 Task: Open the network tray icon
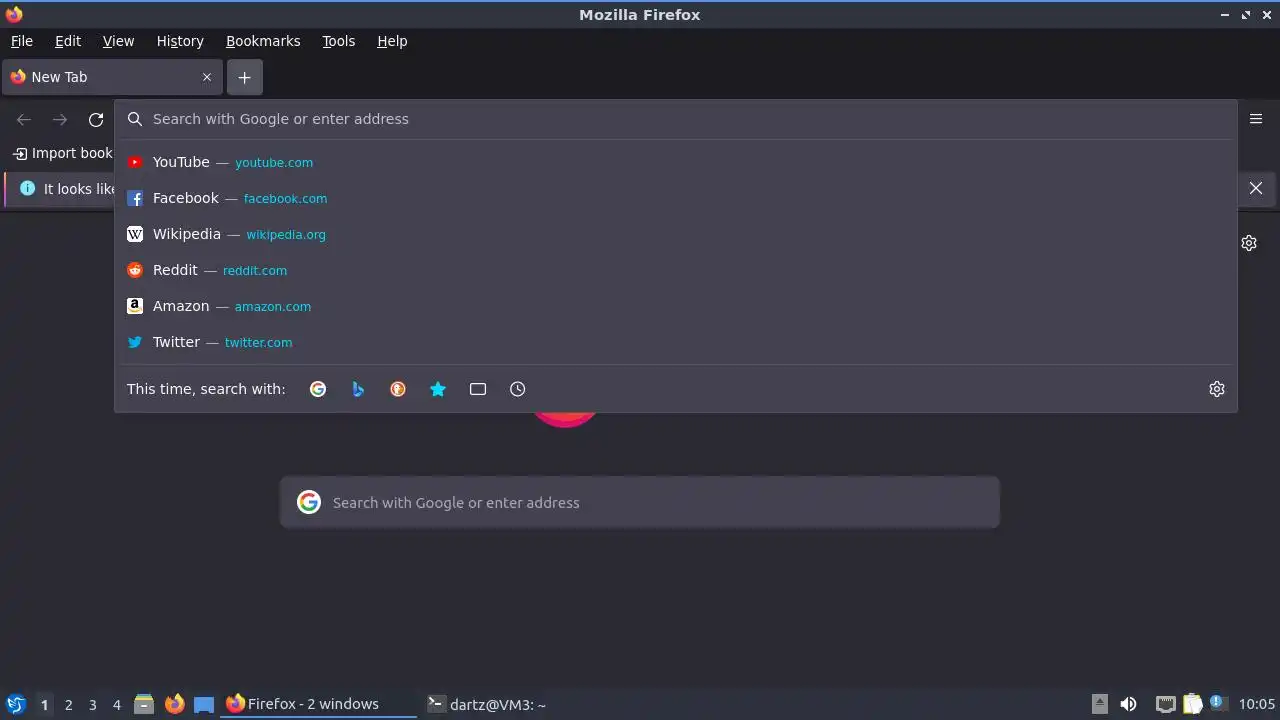pos(1165,704)
